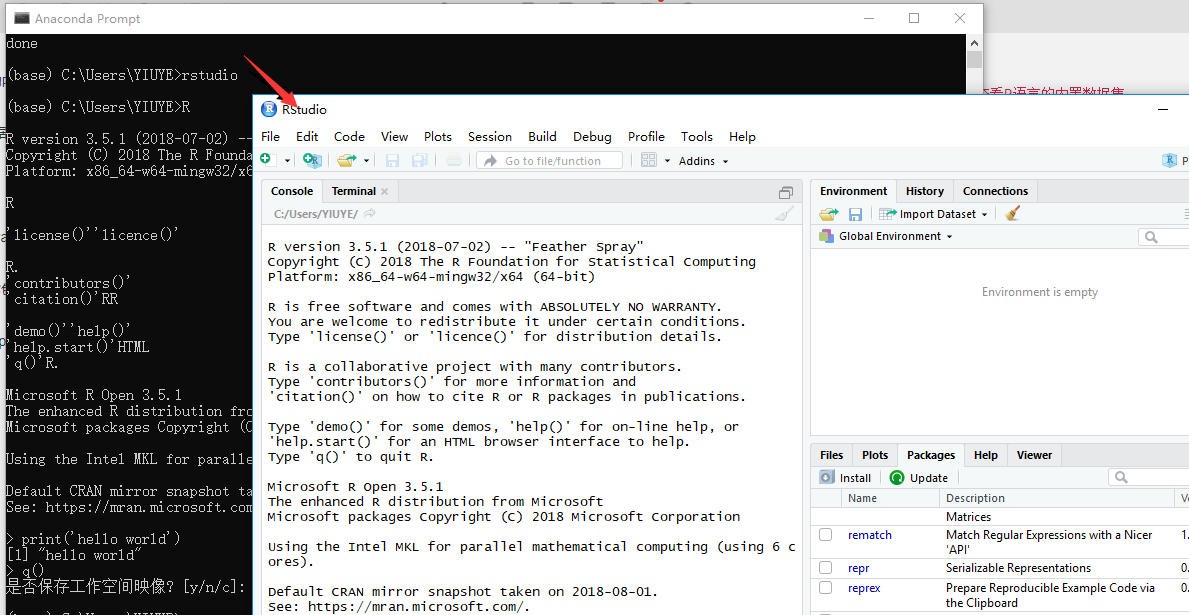1189x615 pixels.
Task: Check the repr package checkbox
Action: click(x=826, y=568)
